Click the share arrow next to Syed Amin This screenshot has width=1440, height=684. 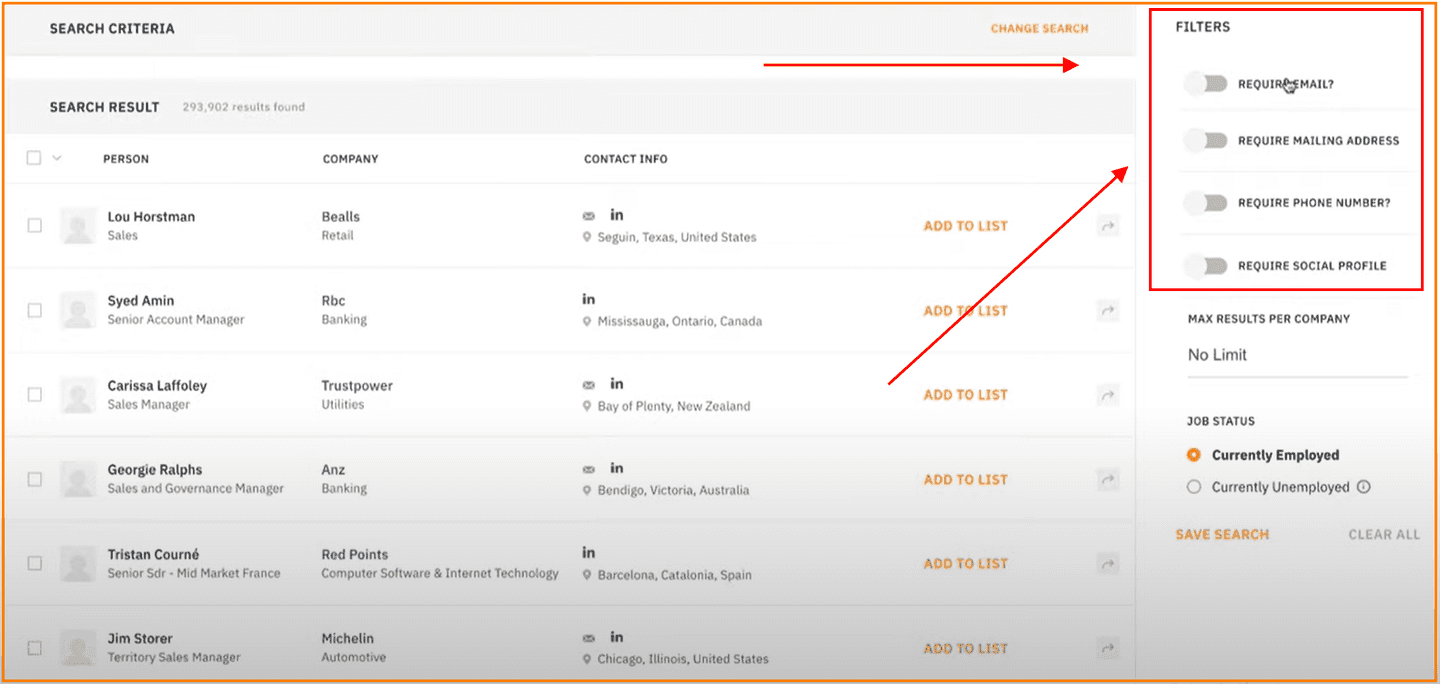click(x=1107, y=310)
